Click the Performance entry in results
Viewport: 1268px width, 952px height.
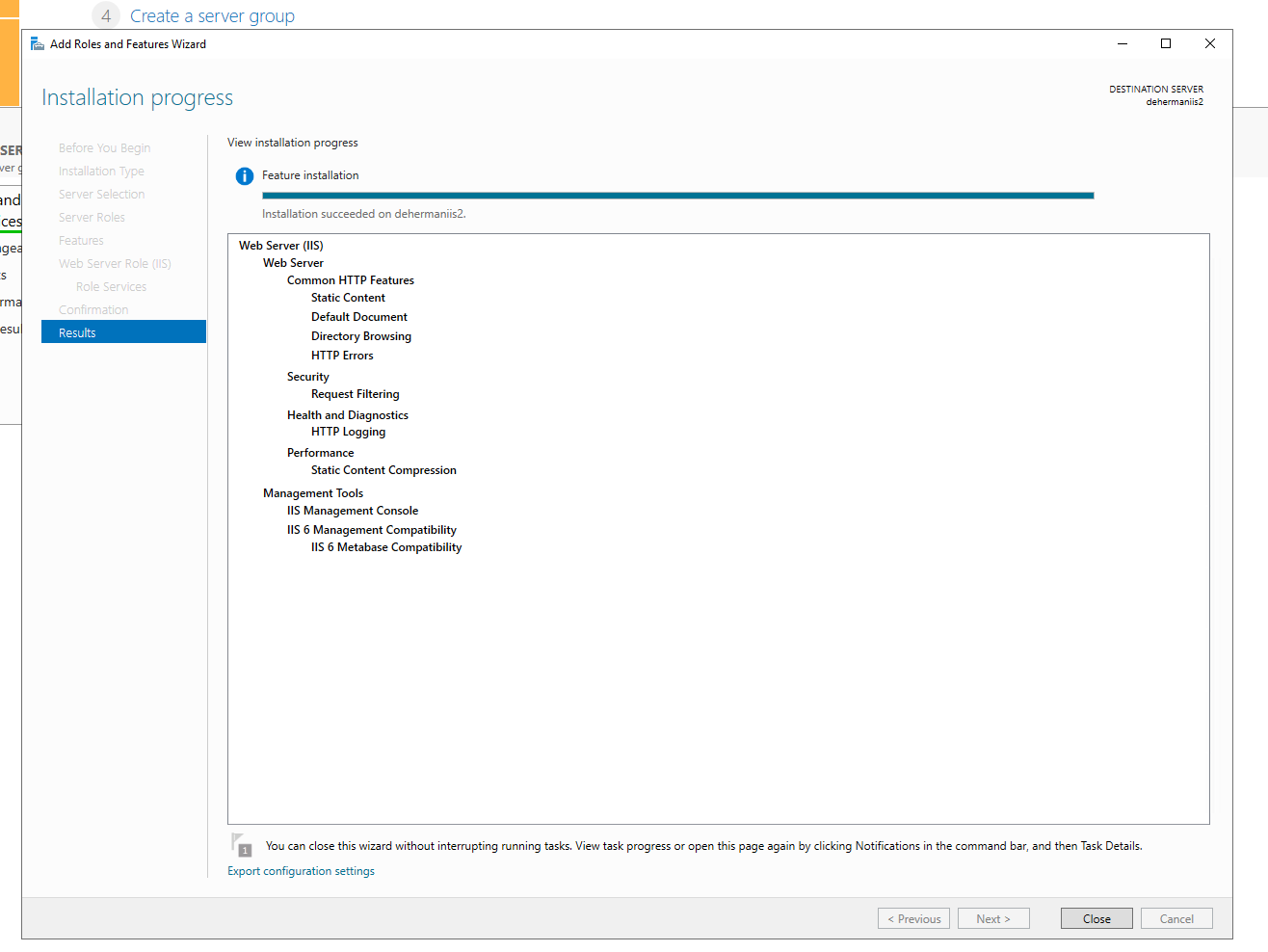tap(320, 453)
